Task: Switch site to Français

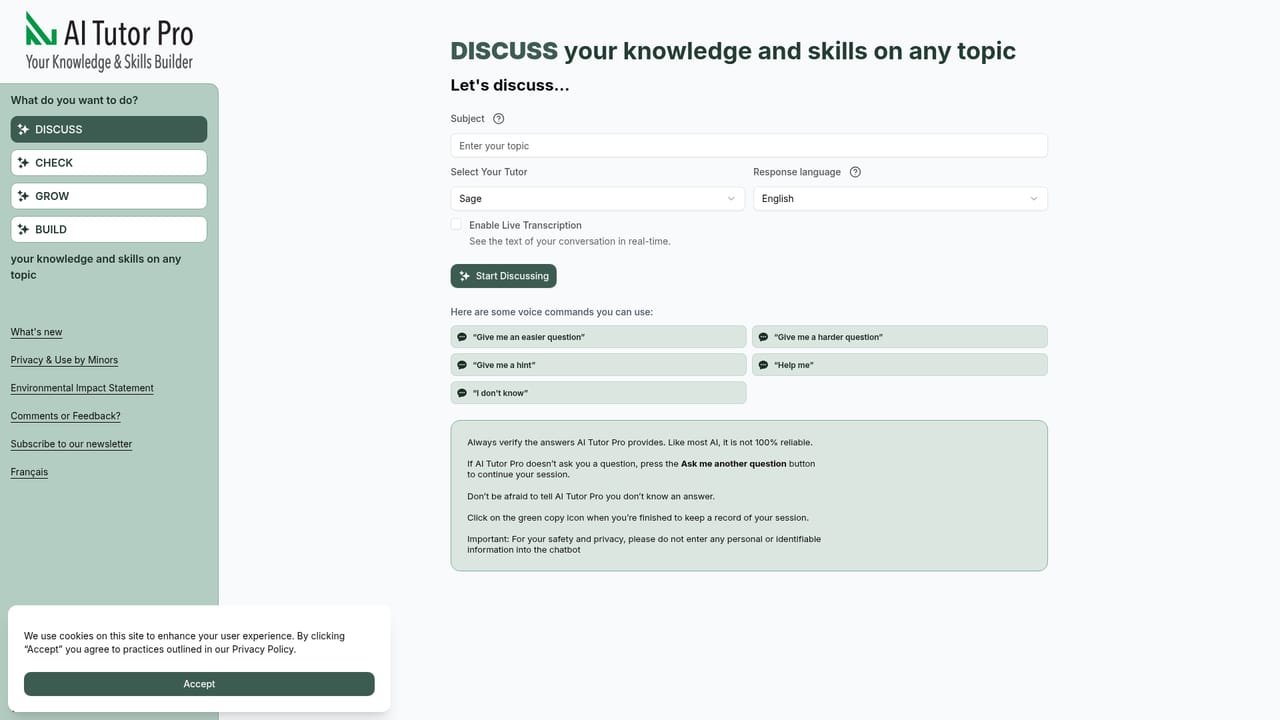Action: [x=29, y=472]
